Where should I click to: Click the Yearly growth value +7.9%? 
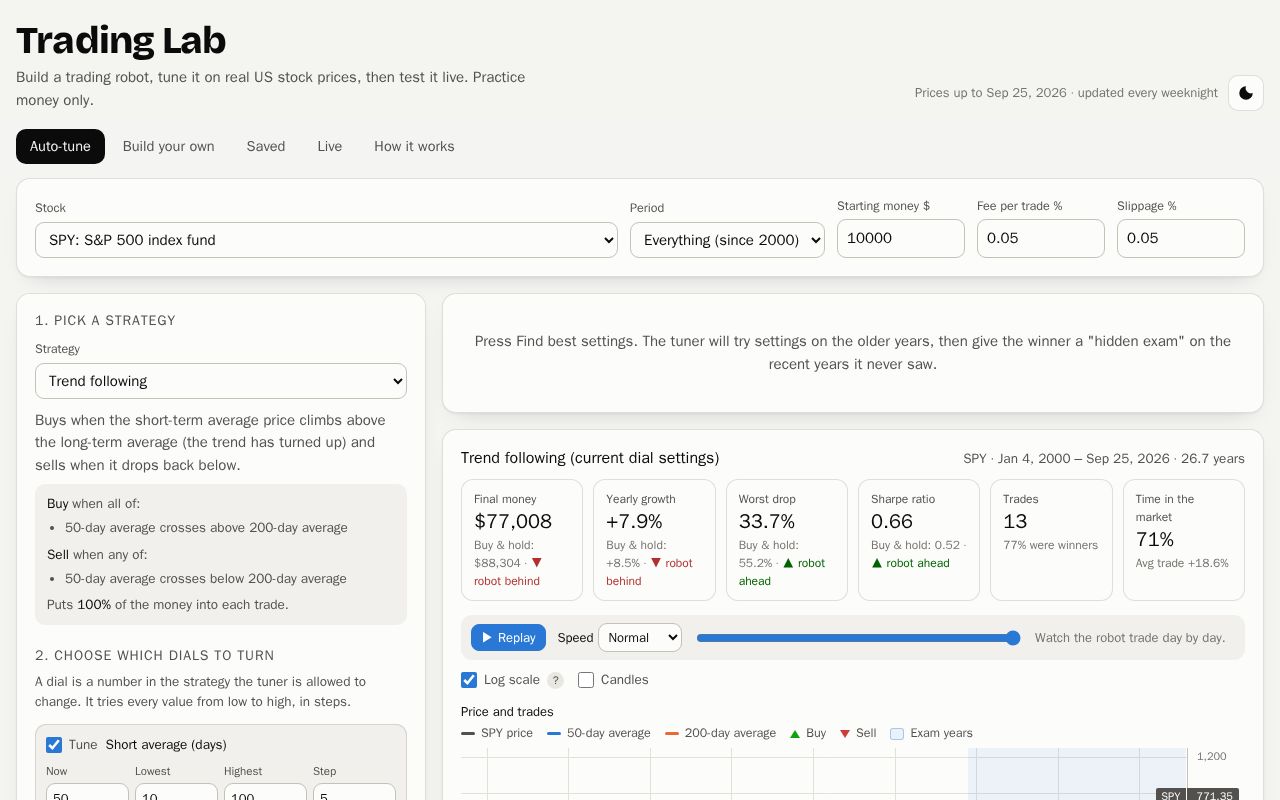[x=634, y=521]
